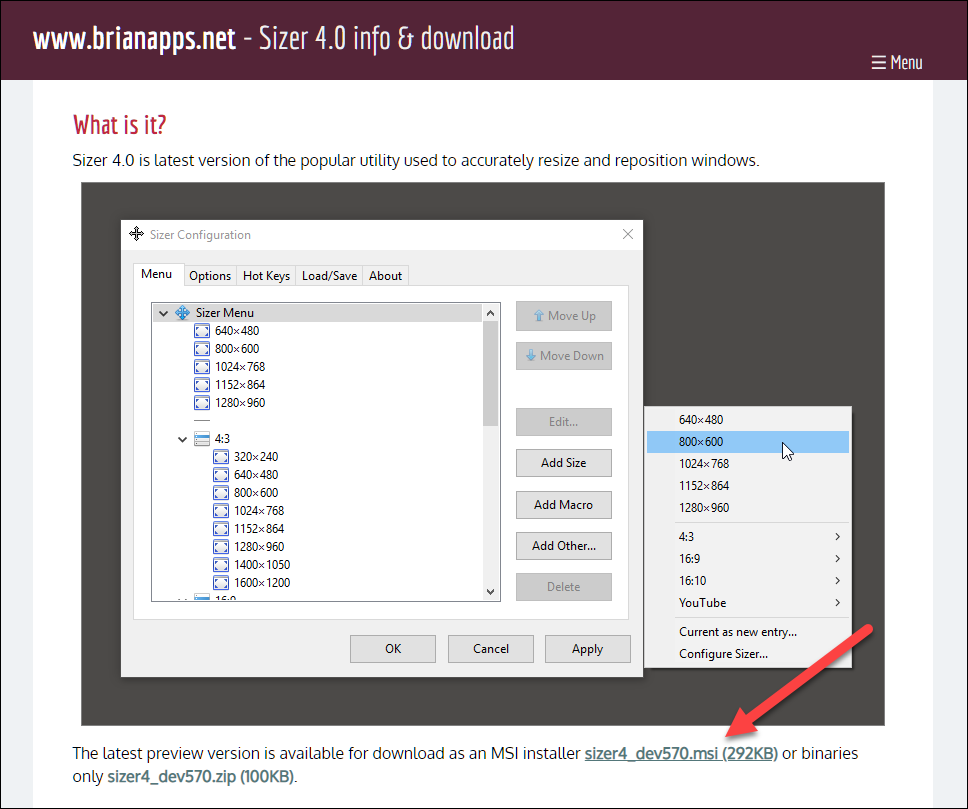Open the About tab
This screenshot has width=968, height=809.
385,275
